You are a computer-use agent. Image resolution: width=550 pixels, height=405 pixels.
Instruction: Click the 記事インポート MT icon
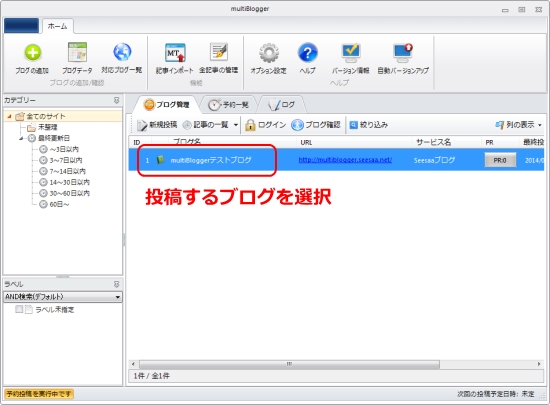(175, 53)
